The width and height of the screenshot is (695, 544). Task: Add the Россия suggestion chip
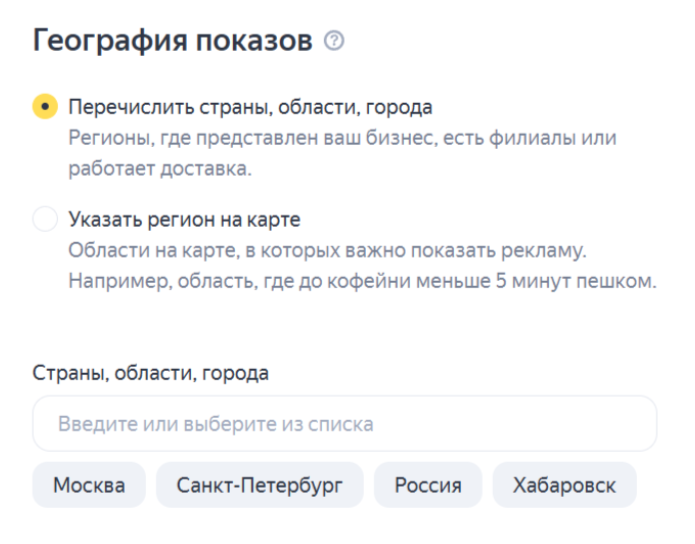(428, 486)
